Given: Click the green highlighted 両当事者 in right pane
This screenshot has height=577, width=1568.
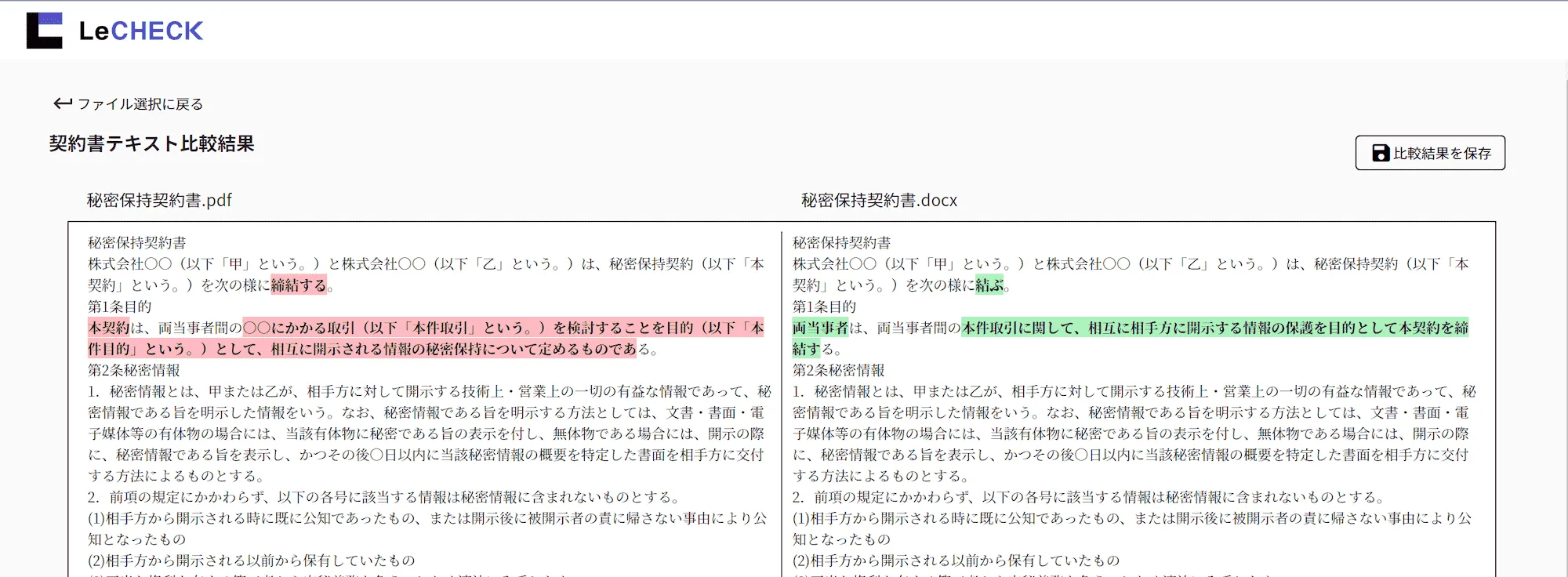Looking at the screenshot, I should point(820,328).
